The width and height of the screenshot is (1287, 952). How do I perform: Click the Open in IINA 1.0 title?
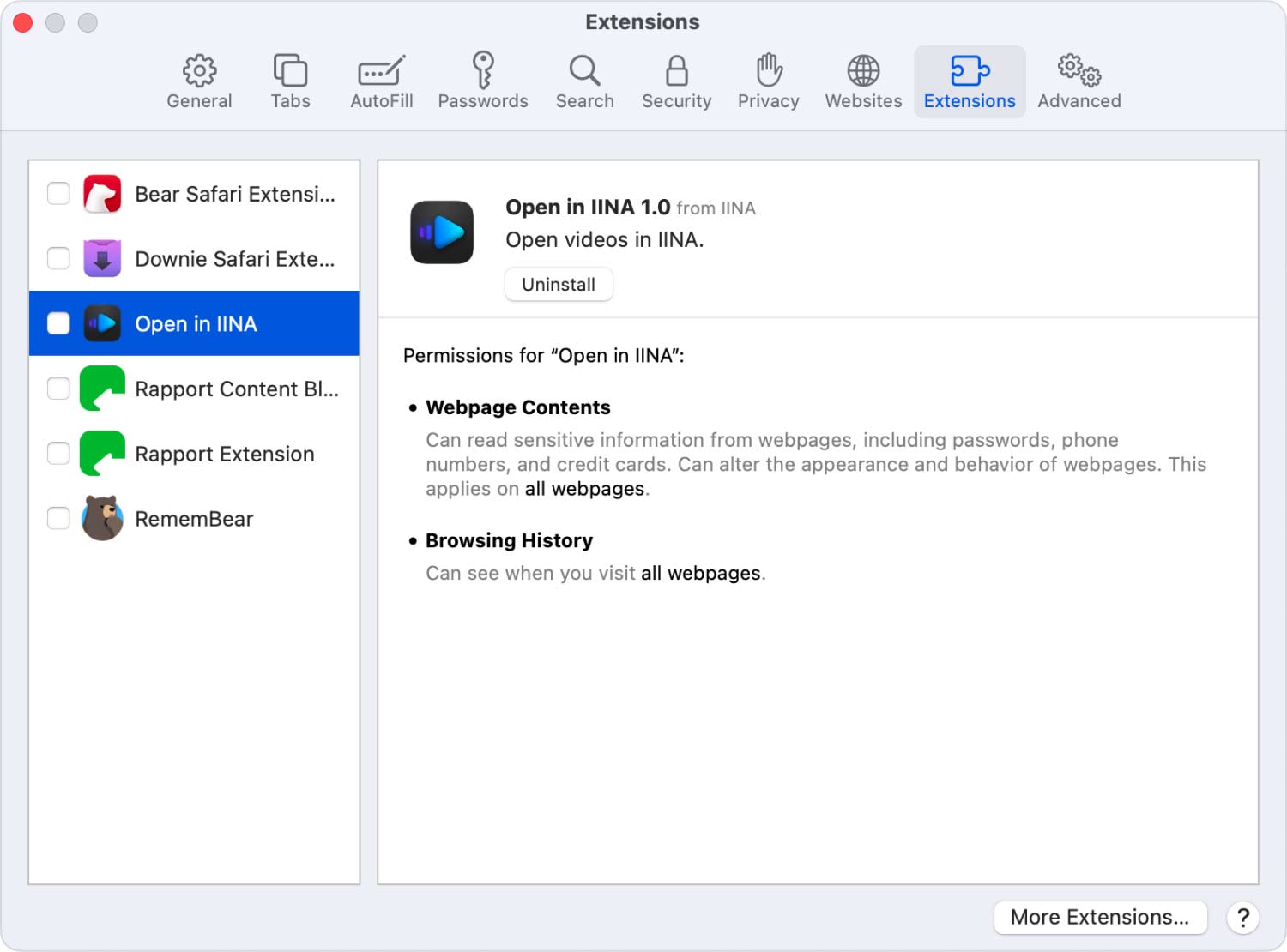pyautogui.click(x=588, y=207)
